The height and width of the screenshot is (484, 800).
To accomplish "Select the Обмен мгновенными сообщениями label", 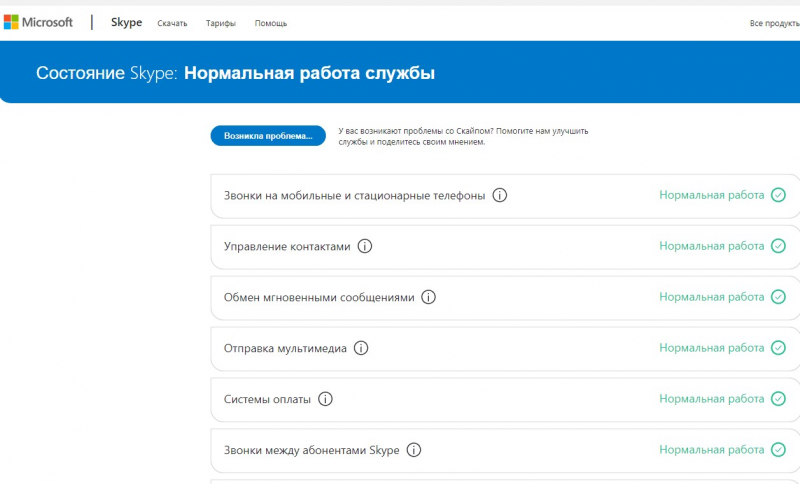I will 319,298.
